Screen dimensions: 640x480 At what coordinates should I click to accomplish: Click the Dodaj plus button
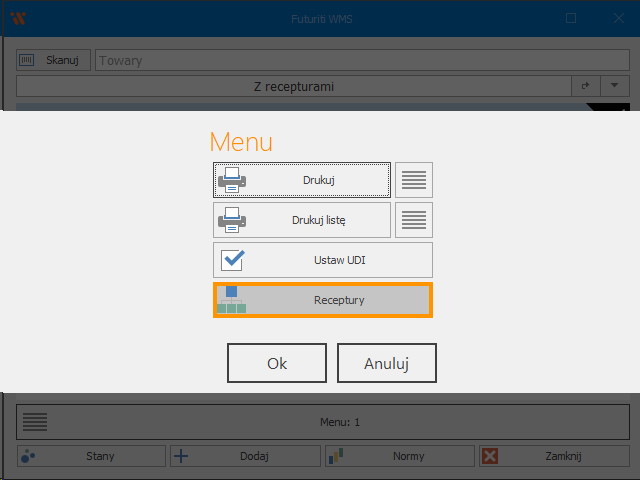245,456
